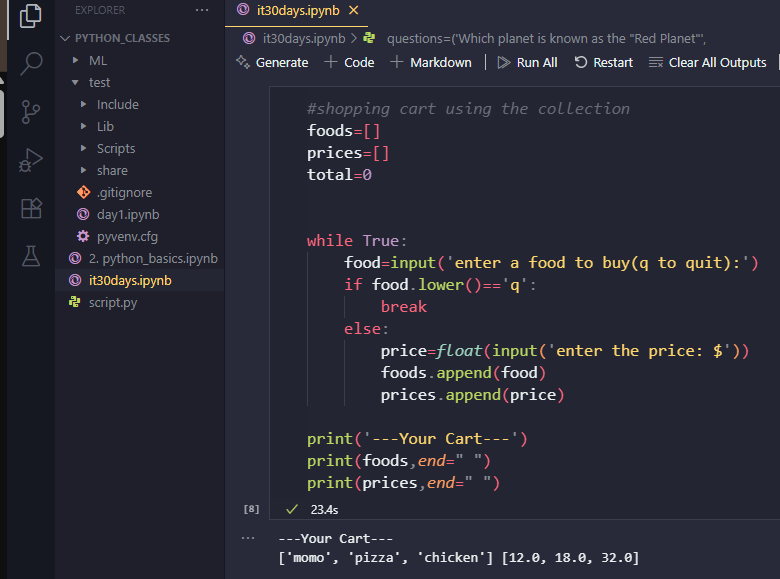This screenshot has height=579, width=780.
Task: Open the Testing flask icon
Action: tap(31, 256)
